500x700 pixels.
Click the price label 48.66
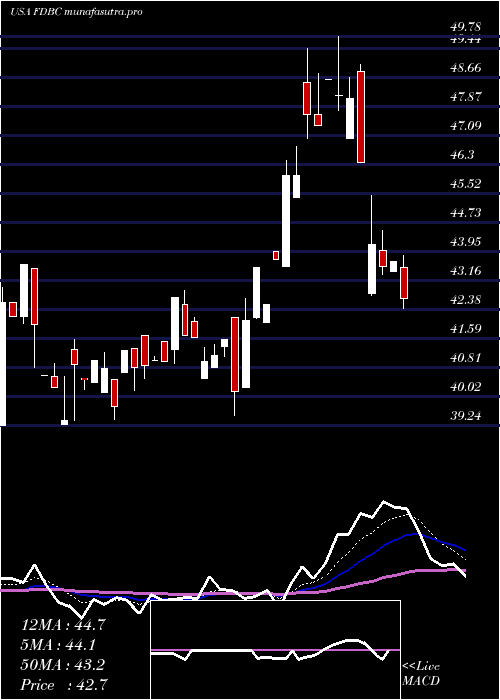coord(466,68)
